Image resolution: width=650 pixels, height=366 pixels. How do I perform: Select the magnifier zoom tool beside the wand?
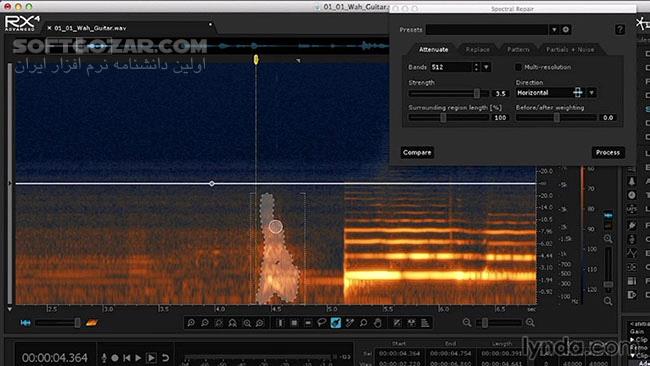(364, 322)
